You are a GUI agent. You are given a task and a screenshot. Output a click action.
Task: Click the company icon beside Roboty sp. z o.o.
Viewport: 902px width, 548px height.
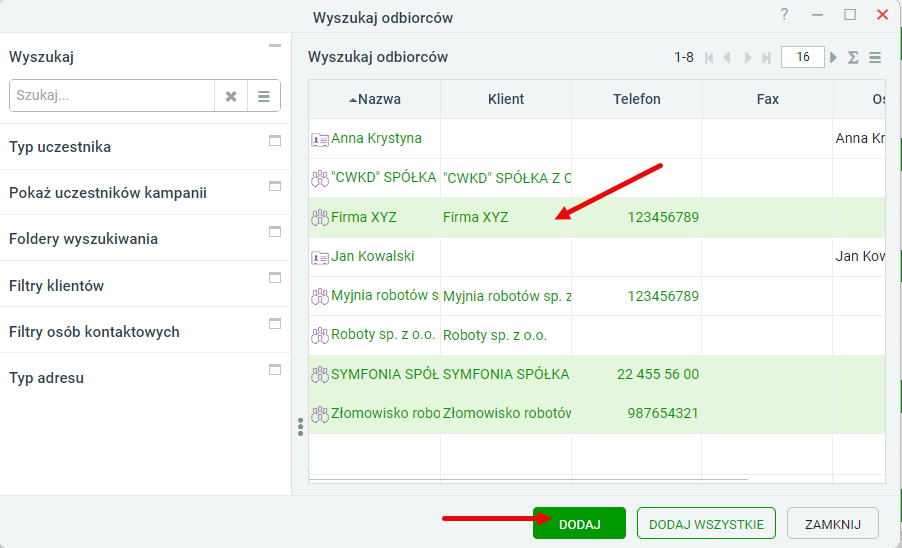click(x=320, y=336)
